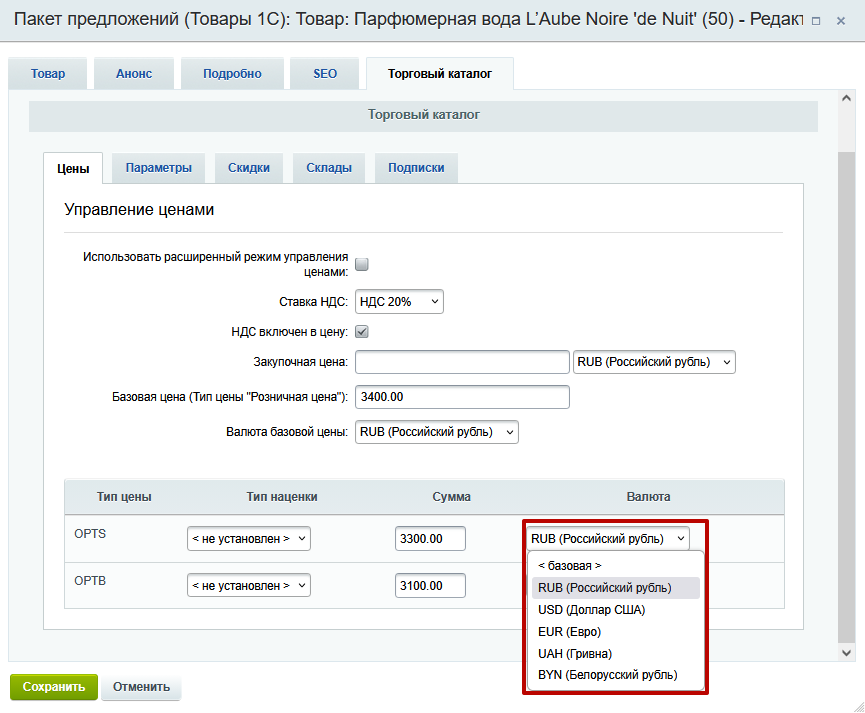Pick BYN (Белорусский рубль) option
This screenshot has height=713, width=865.
pos(607,675)
